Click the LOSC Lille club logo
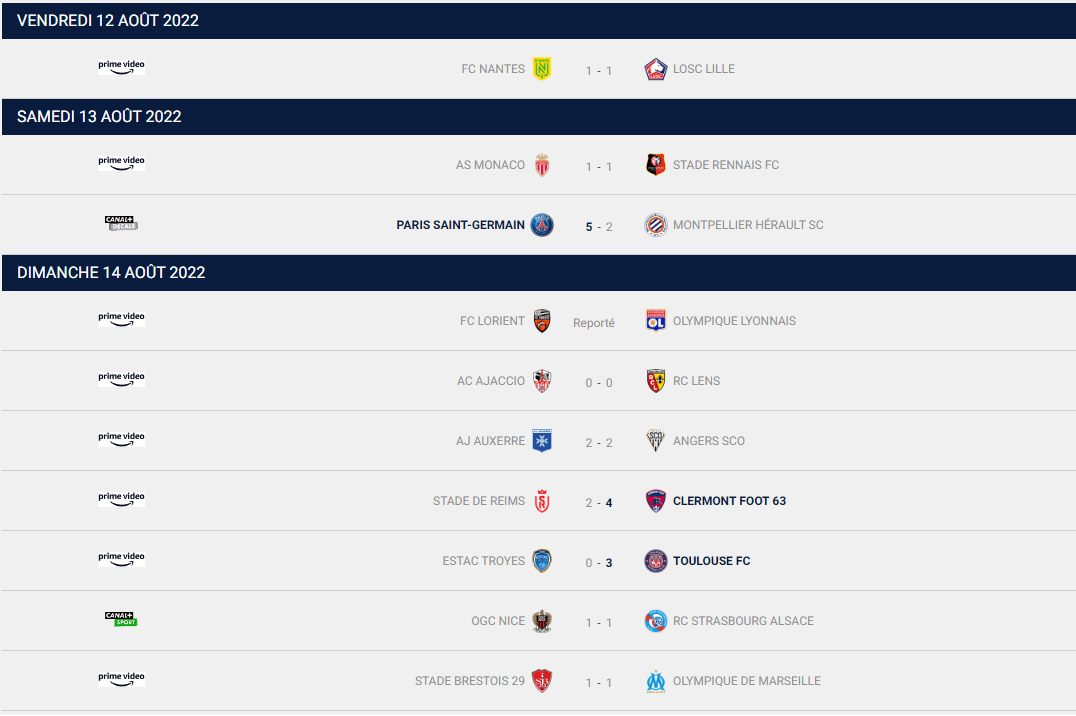Image resolution: width=1076 pixels, height=716 pixels. [656, 69]
